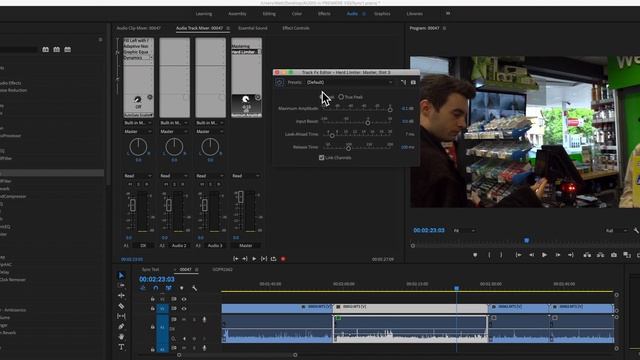Open first track Built-in input dropdown
Screen dimensions: 640x360
pyautogui.click(x=138, y=123)
